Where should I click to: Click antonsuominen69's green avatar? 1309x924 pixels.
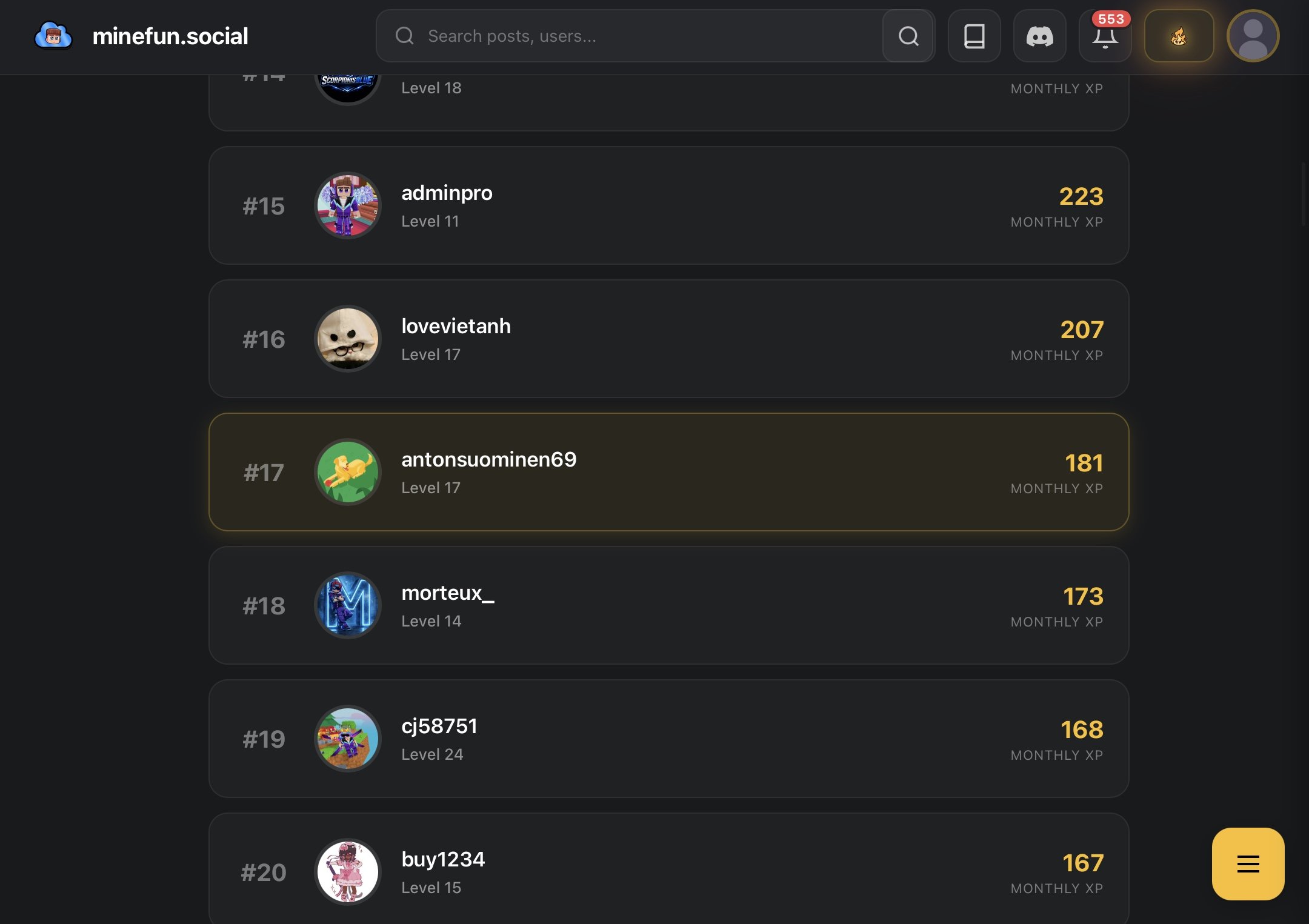click(x=348, y=472)
